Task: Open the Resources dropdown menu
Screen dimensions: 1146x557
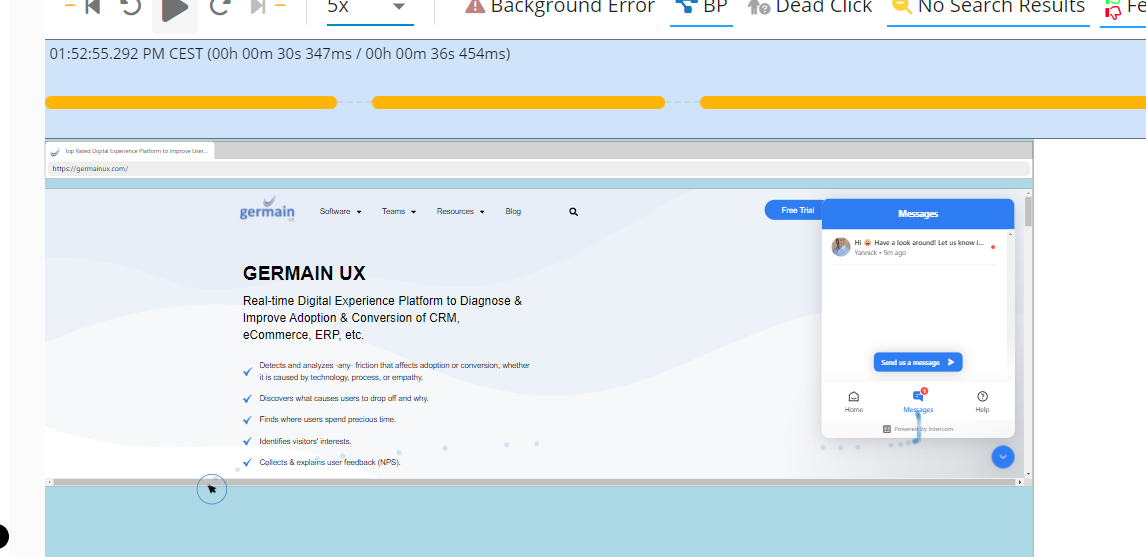Action: click(460, 212)
